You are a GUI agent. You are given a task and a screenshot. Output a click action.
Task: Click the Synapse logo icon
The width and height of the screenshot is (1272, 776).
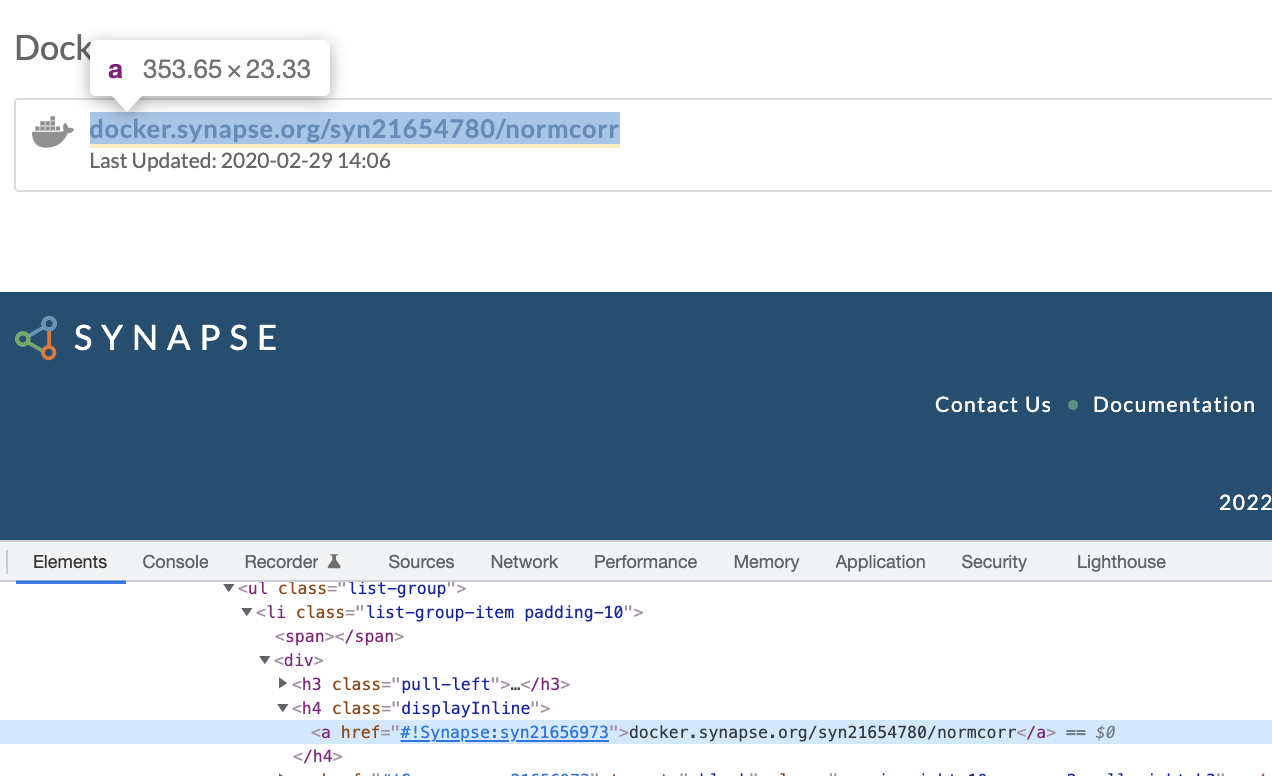click(36, 338)
